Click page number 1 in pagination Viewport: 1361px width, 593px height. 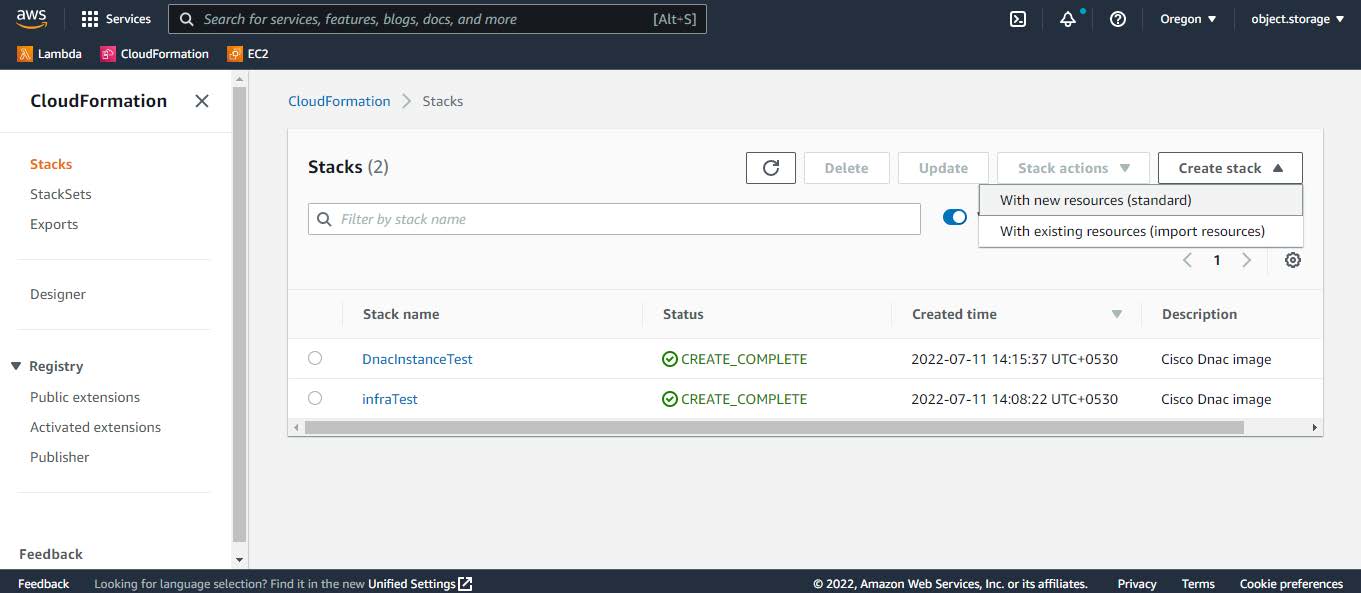pos(1217,260)
